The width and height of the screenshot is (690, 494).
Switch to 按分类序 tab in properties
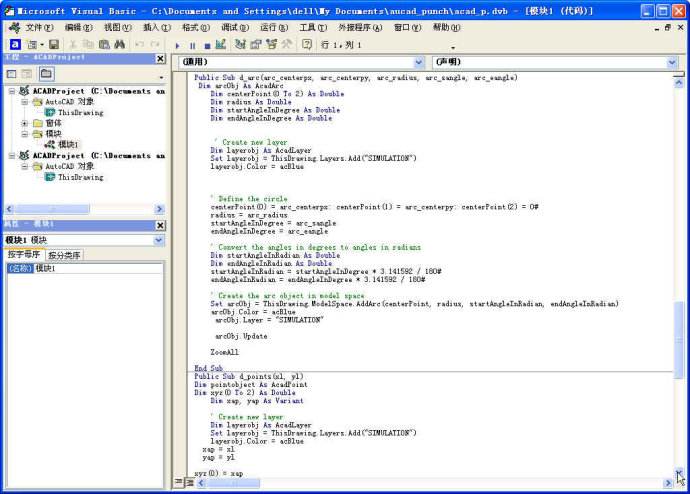(64, 256)
